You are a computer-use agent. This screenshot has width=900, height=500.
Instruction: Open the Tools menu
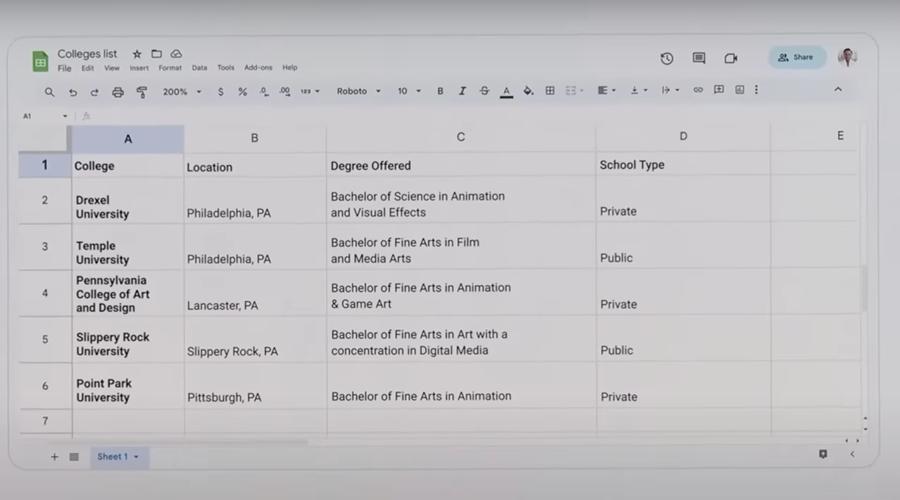(x=226, y=68)
